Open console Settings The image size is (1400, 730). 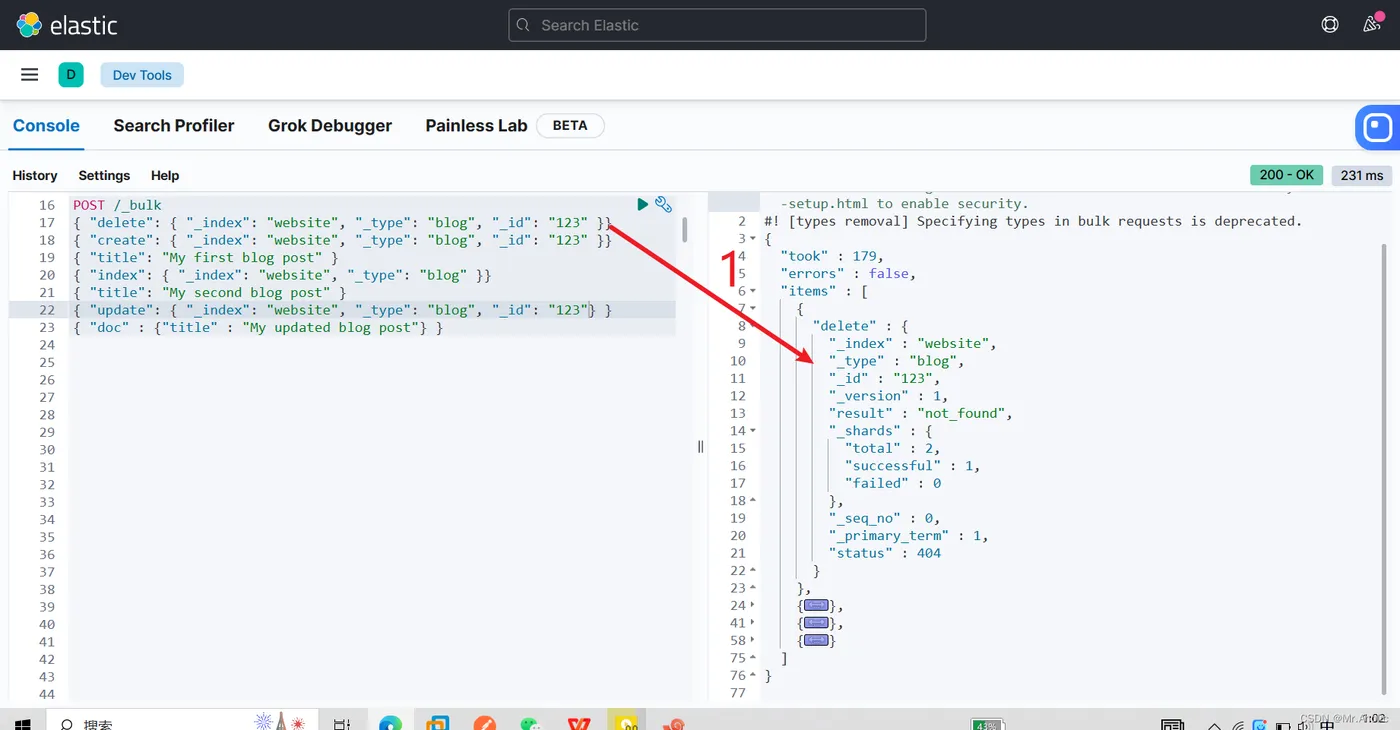pos(104,175)
